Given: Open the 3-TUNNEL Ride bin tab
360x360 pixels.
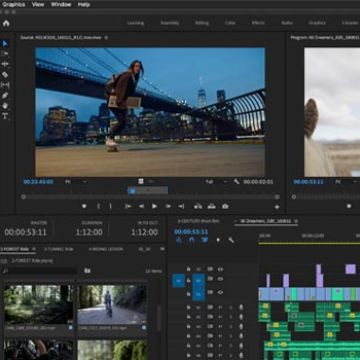Looking at the screenshot, I should click(59, 249).
